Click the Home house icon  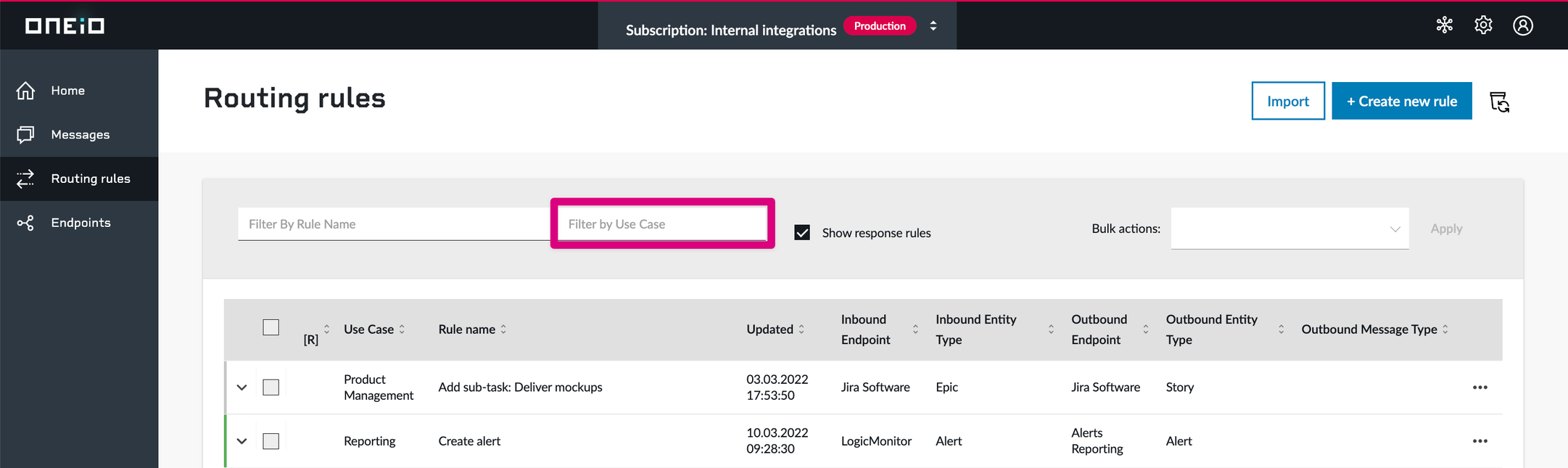pos(26,91)
